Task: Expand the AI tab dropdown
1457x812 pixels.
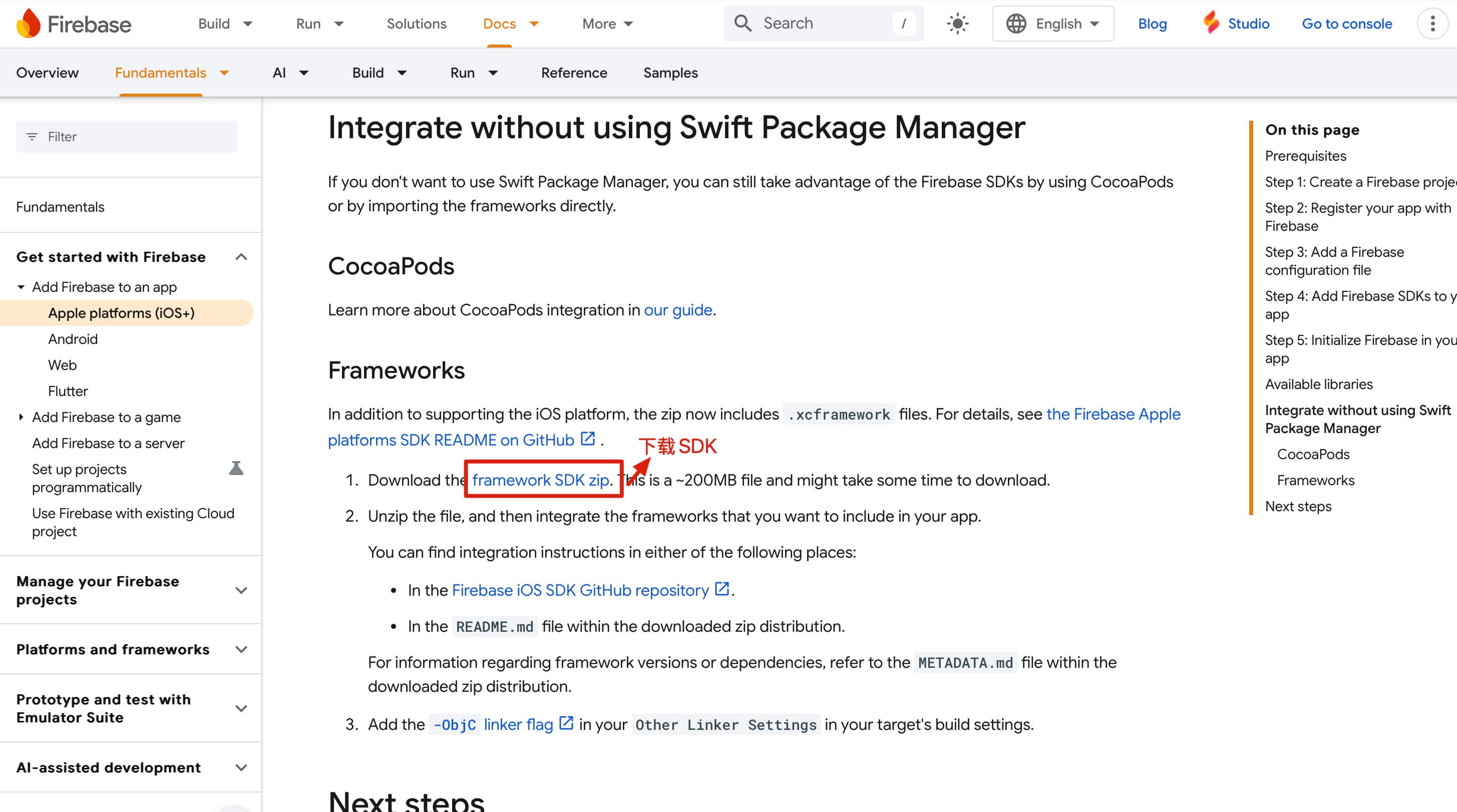Action: tap(304, 73)
